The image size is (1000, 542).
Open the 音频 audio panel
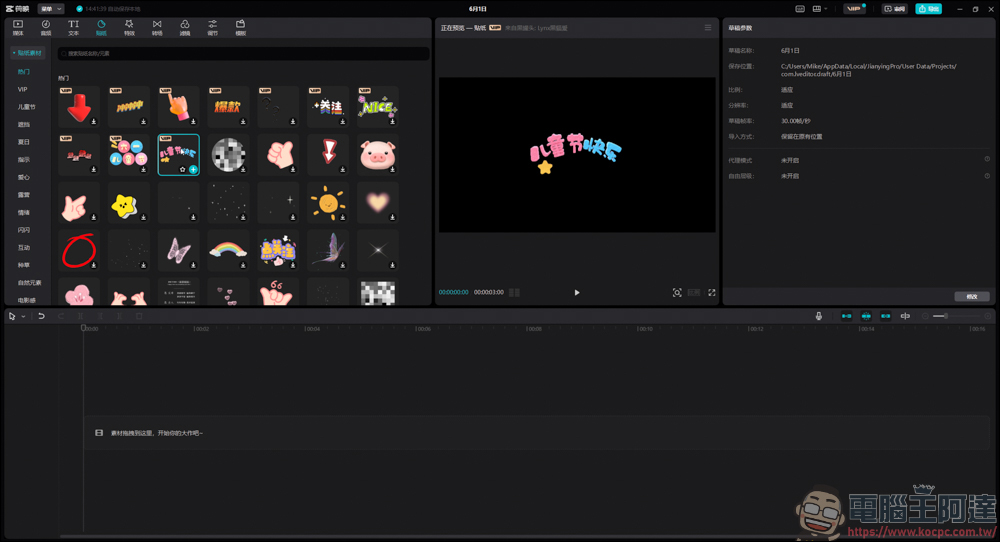coord(46,27)
